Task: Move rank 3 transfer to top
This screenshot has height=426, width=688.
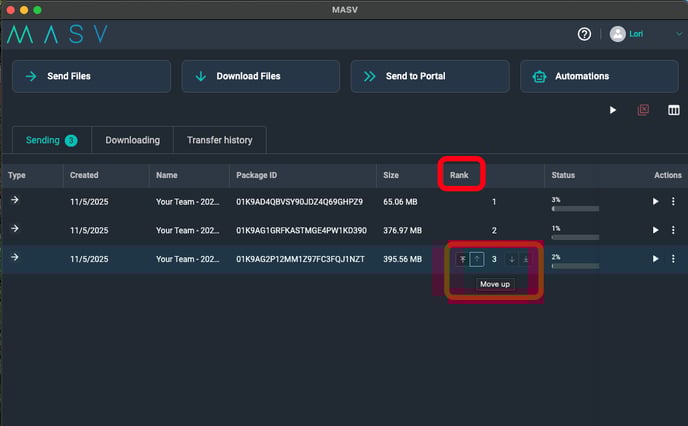Action: pyautogui.click(x=462, y=259)
